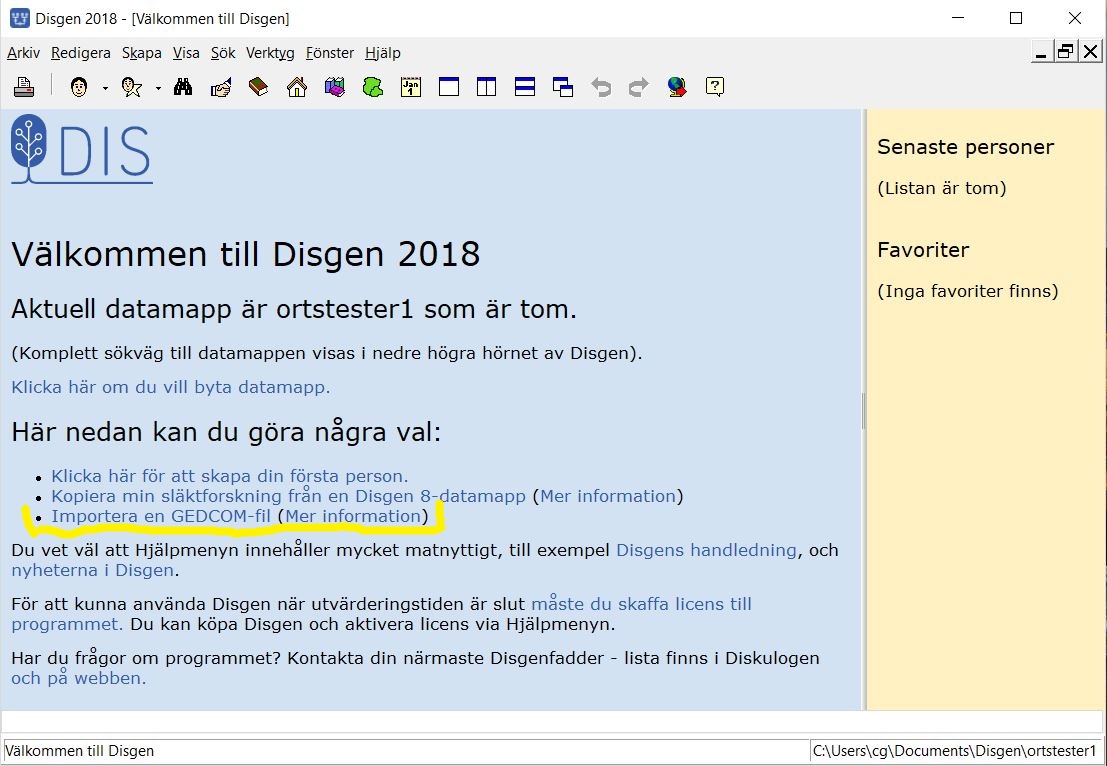Open the Skapa menu
1107x766 pixels.
(x=141, y=53)
